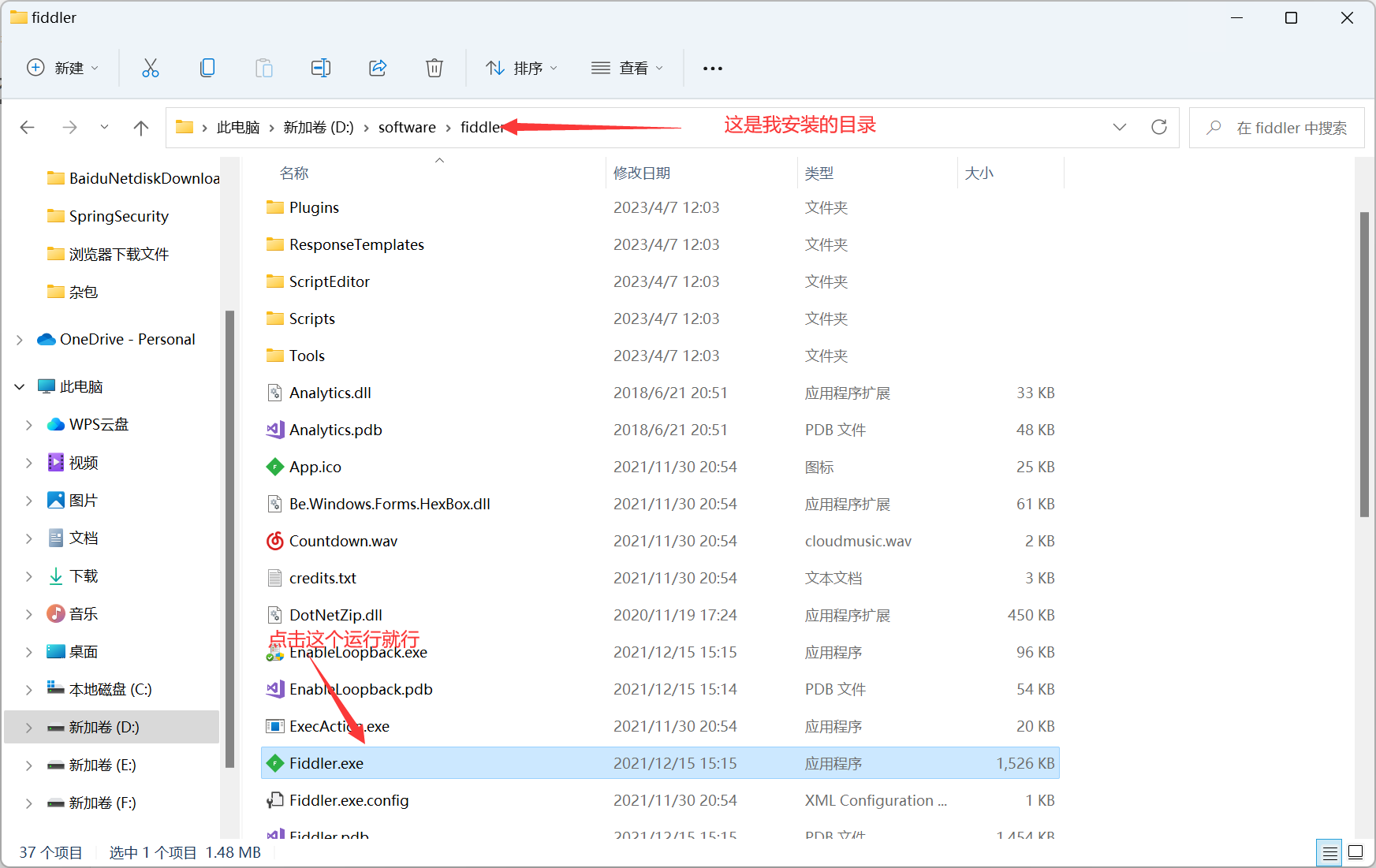
Task: Click the Analytics.pdb Visual Studio icon
Action: click(x=274, y=430)
